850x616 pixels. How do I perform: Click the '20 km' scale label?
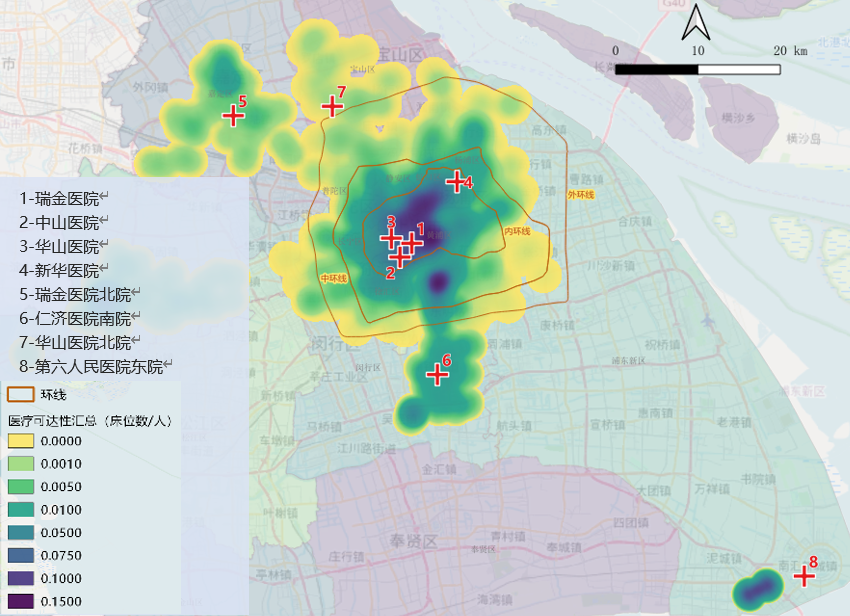pyautogui.click(x=790, y=51)
